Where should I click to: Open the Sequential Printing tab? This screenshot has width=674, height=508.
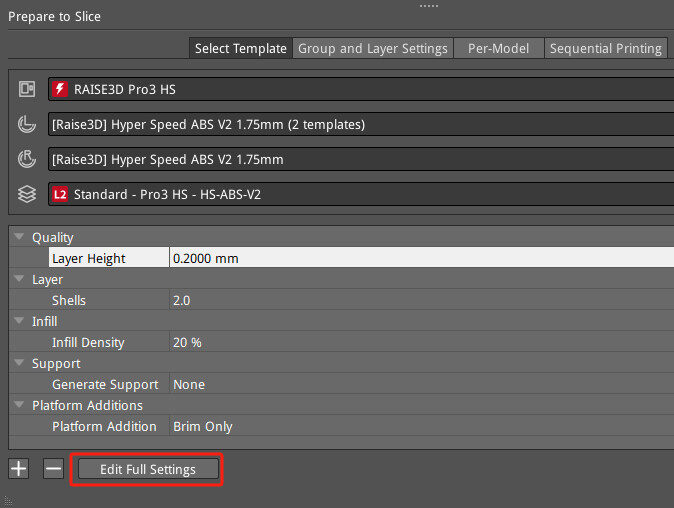point(606,48)
